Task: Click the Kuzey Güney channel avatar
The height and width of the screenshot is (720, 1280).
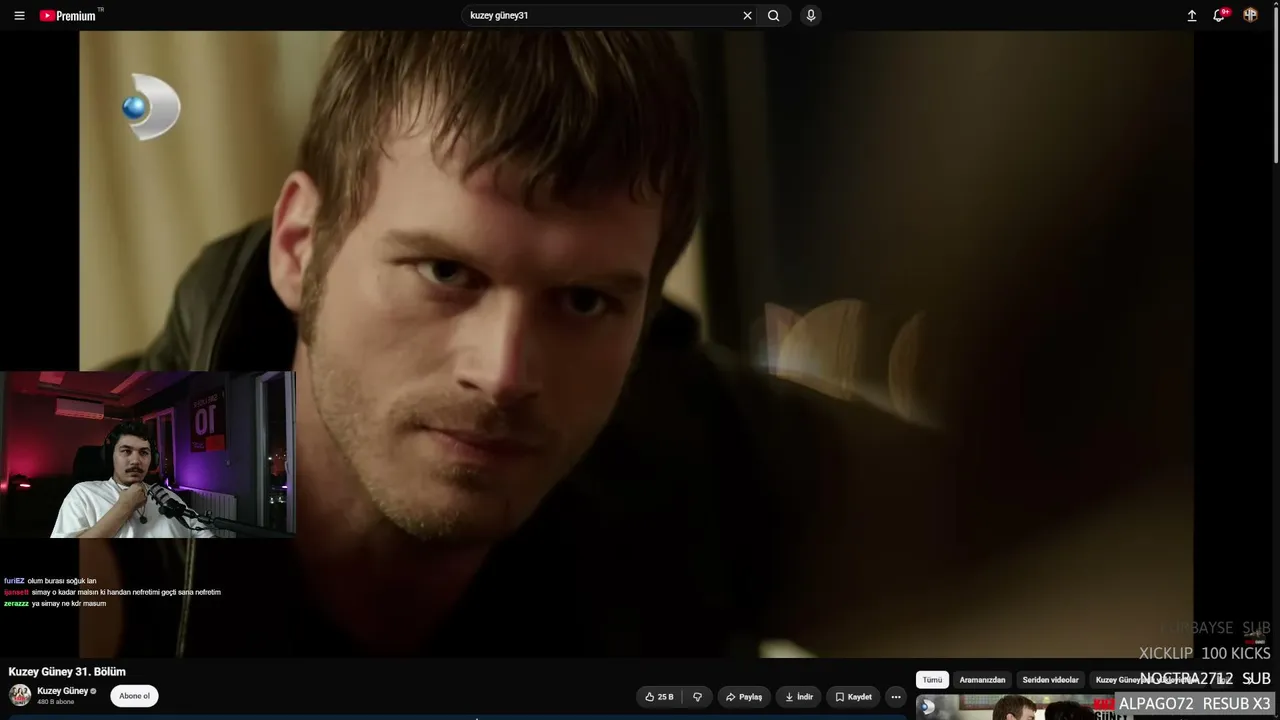Action: 20,695
